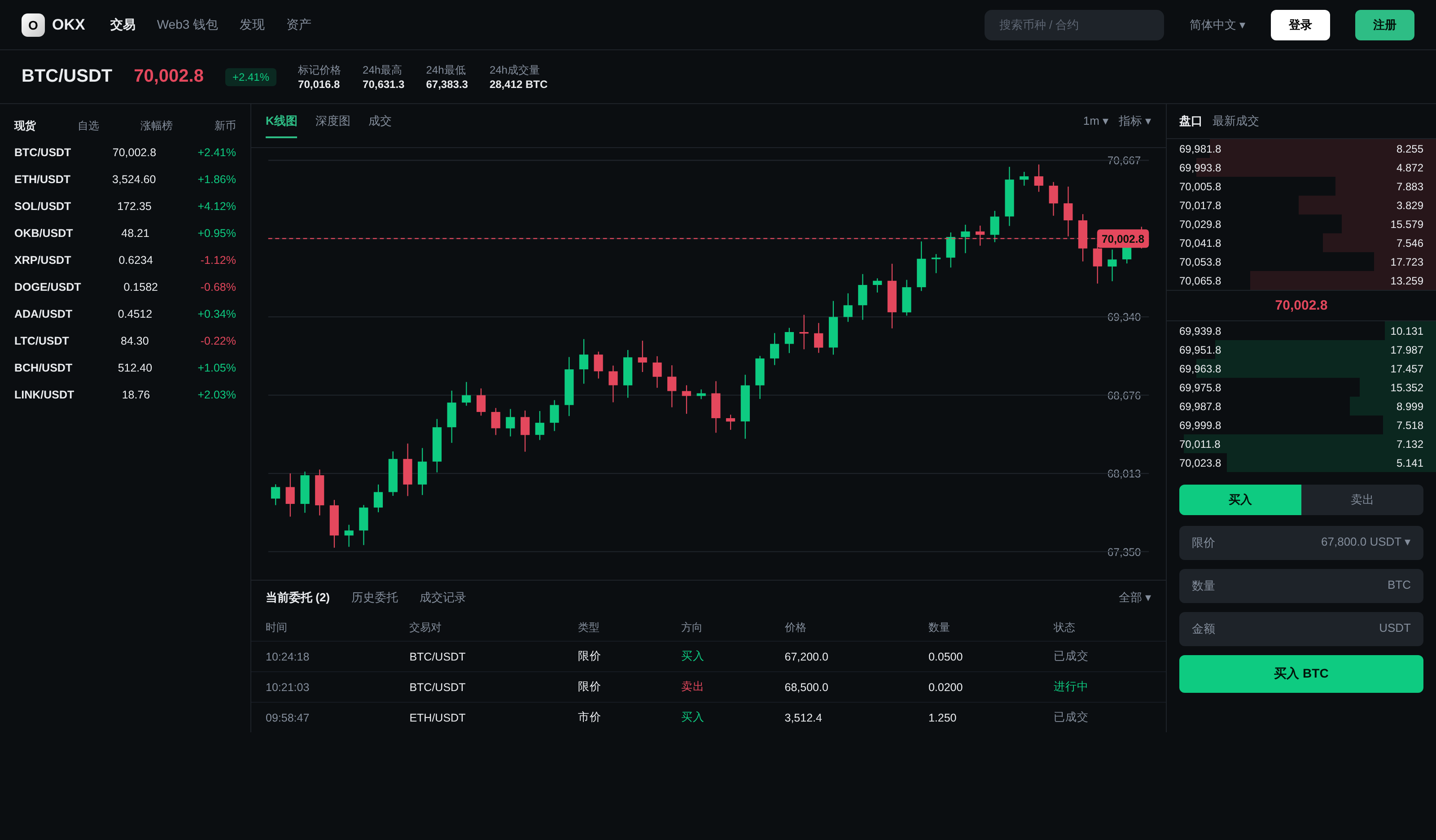Open the 成交记录 tab
This screenshot has height=840, width=1436.
(x=443, y=597)
